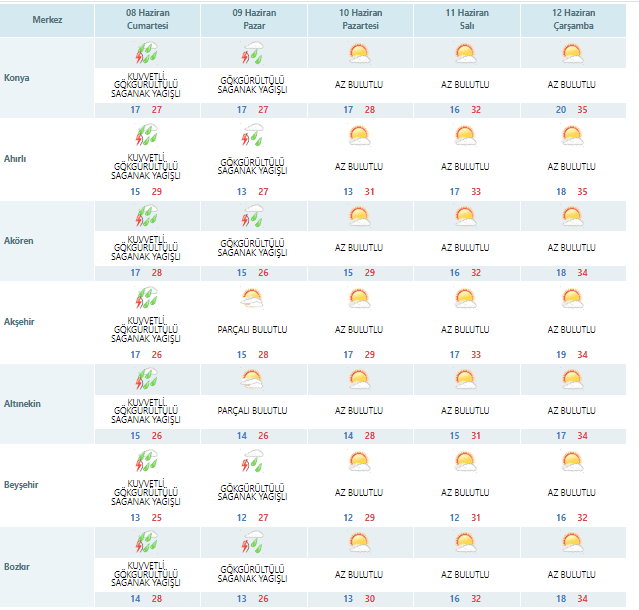Image resolution: width=639 pixels, height=610 pixels.
Task: Click Konya sunny icon for 12 Haziran
Action: click(x=571, y=53)
